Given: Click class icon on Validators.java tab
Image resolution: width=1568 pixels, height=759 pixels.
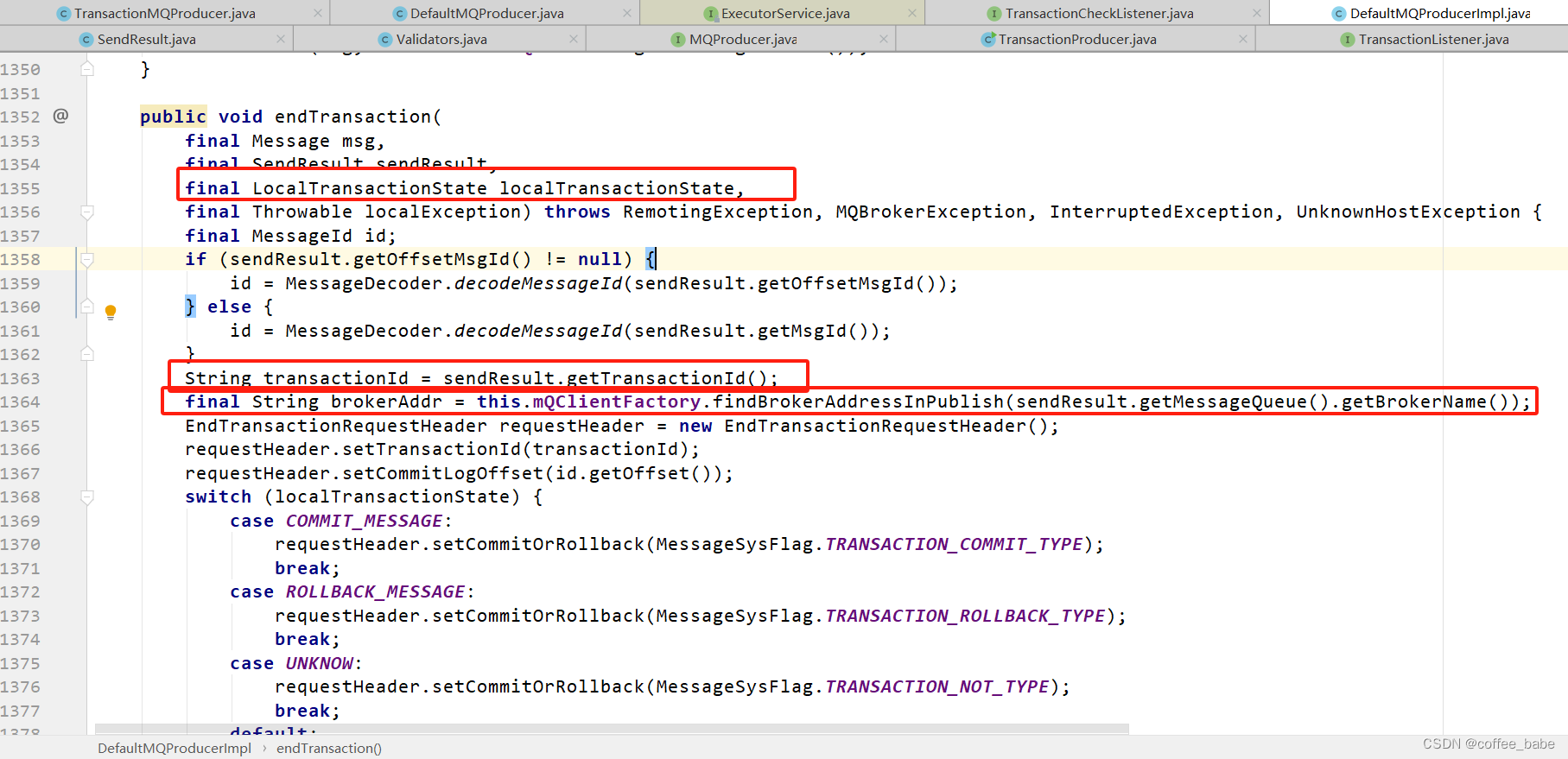Looking at the screenshot, I should coord(385,40).
